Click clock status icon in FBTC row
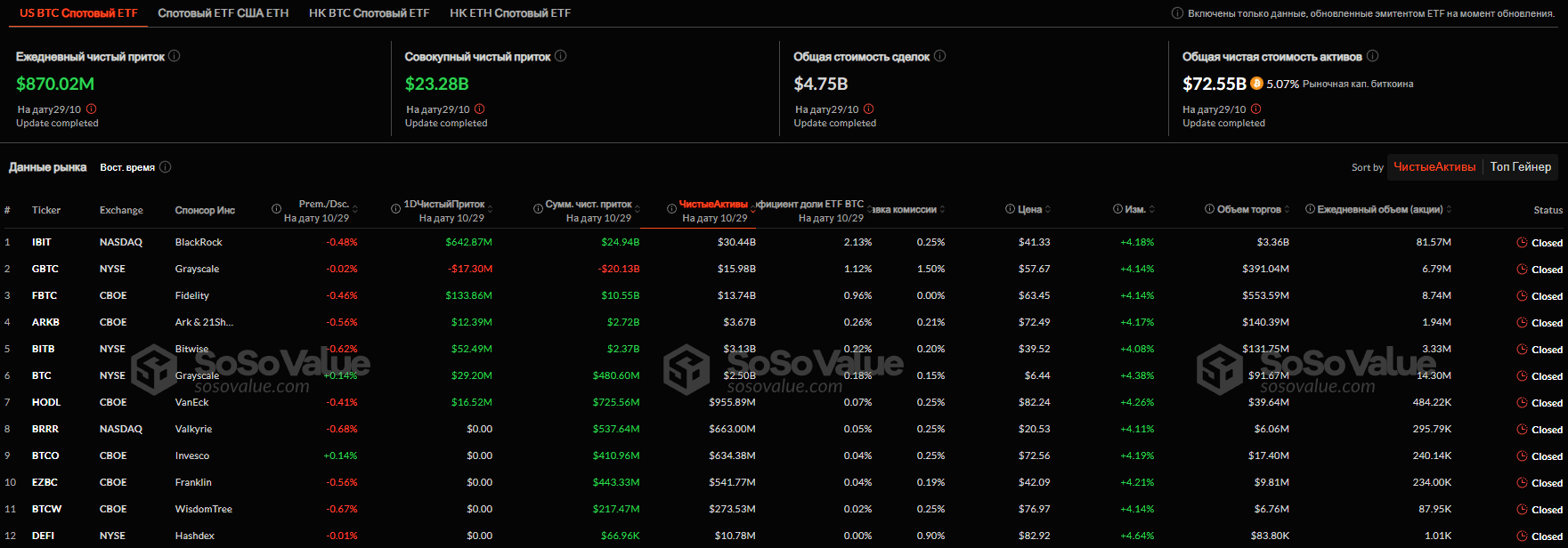Viewport: 1568px width, 548px height. [x=1522, y=296]
